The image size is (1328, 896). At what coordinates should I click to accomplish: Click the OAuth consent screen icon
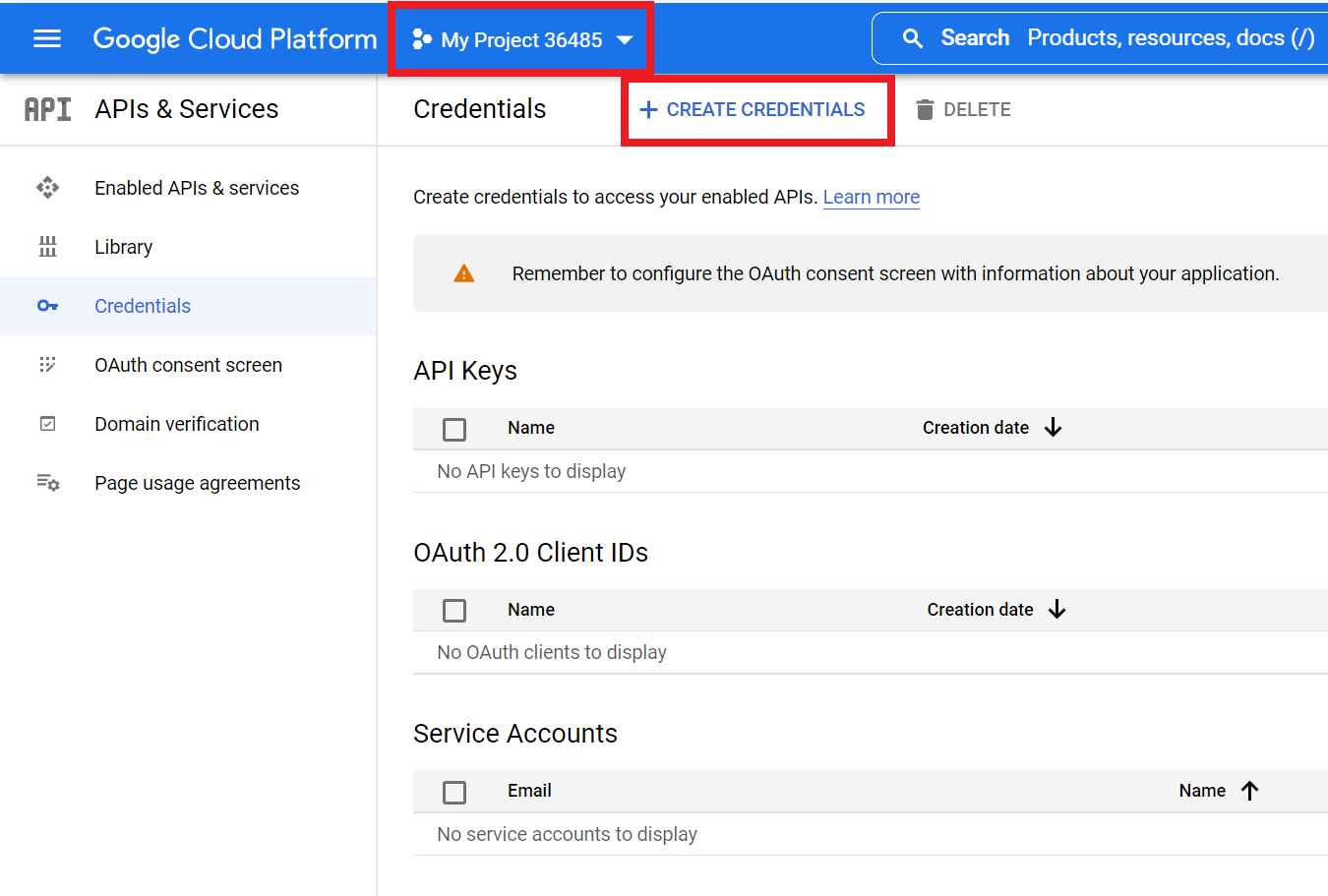[47, 365]
